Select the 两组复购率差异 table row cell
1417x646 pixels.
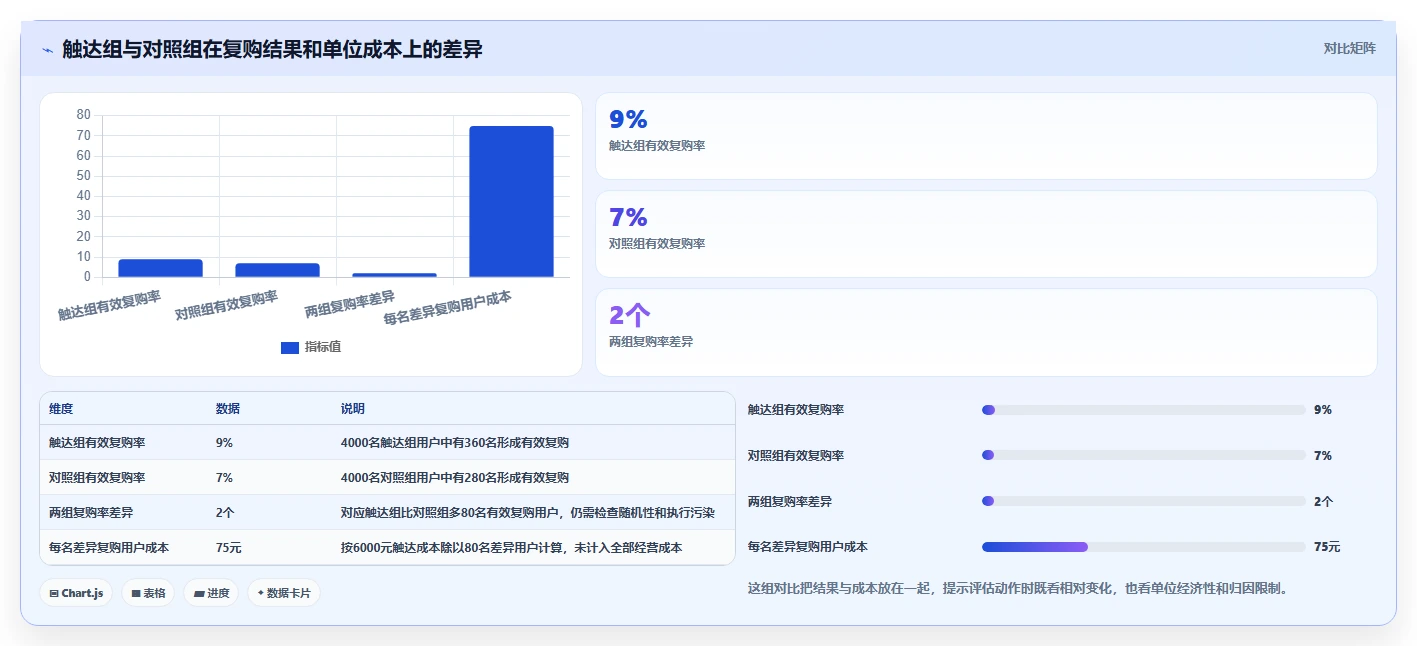[91, 513]
